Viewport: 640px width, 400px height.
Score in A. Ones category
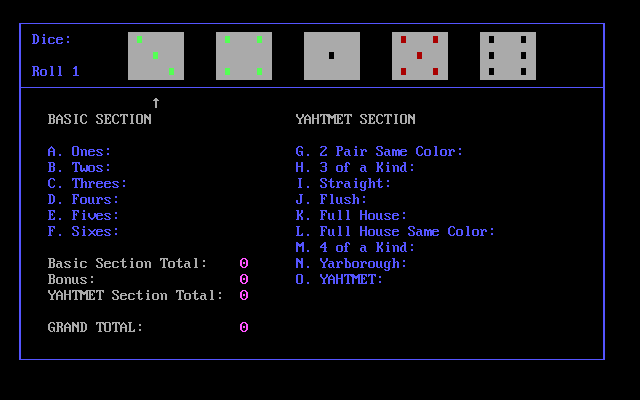click(84, 152)
